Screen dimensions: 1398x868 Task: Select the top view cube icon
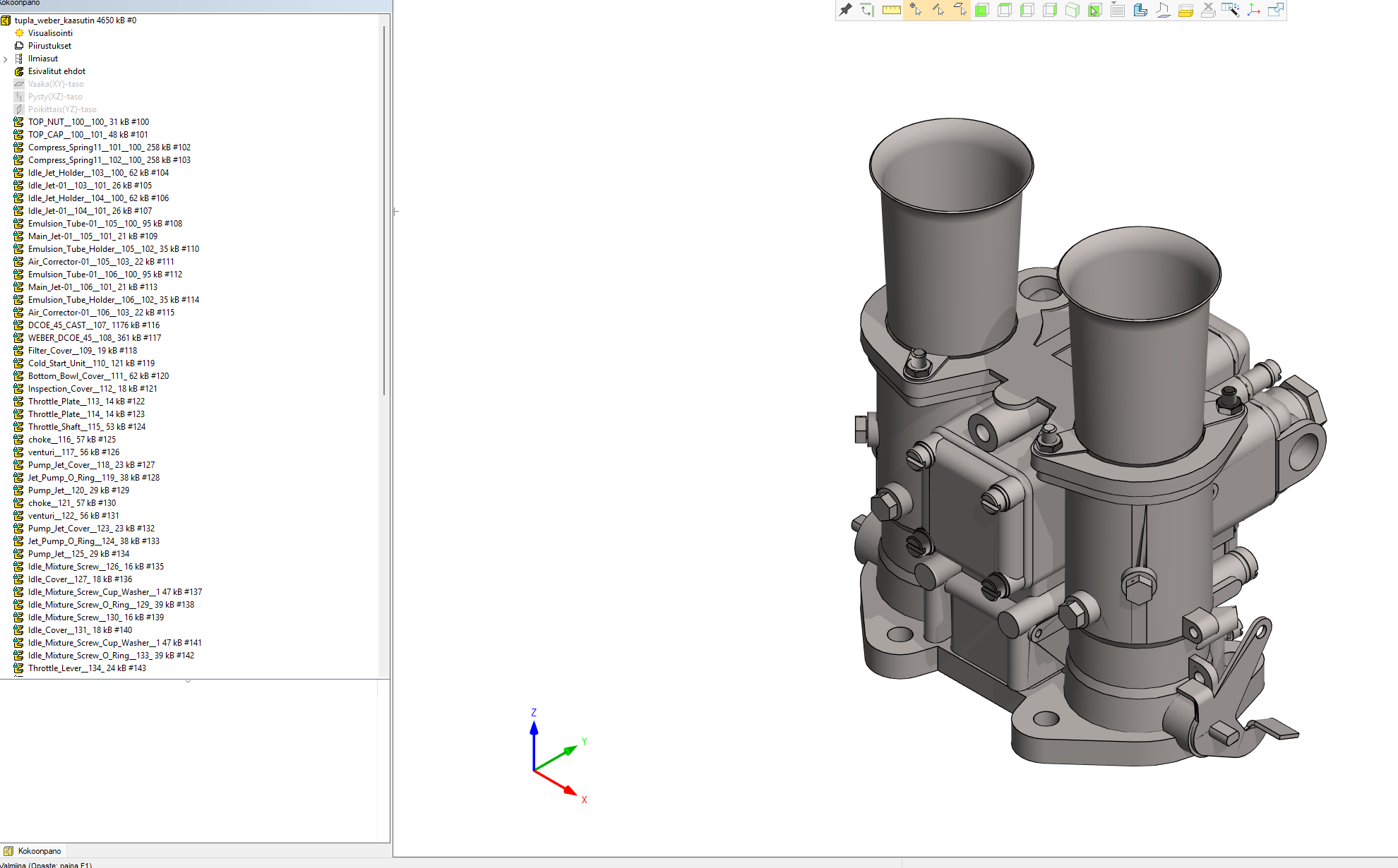pyautogui.click(x=1004, y=10)
